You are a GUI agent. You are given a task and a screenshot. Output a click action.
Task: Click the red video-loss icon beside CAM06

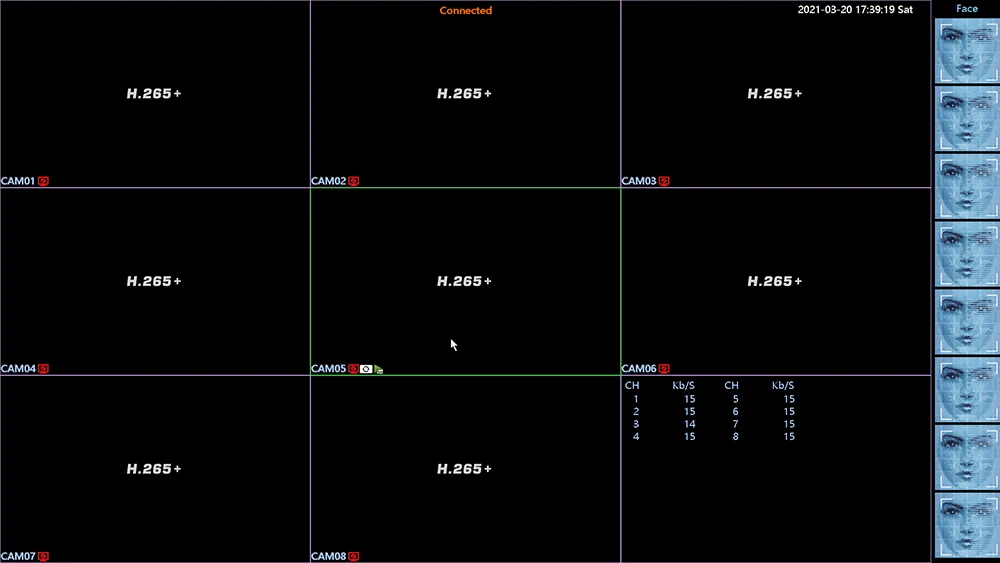pyautogui.click(x=665, y=369)
